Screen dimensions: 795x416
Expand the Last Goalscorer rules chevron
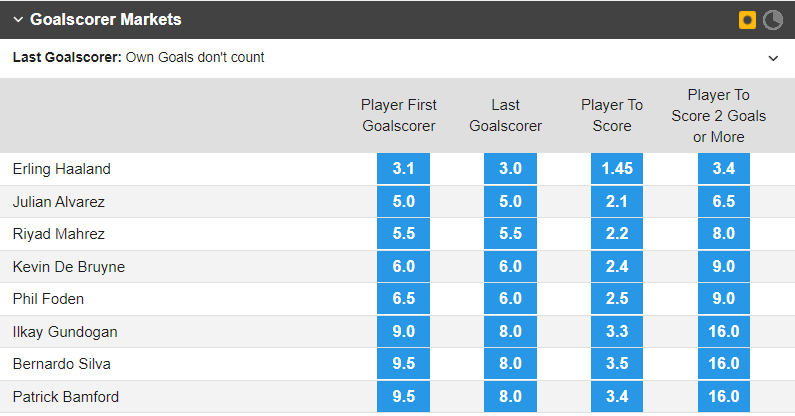click(773, 58)
